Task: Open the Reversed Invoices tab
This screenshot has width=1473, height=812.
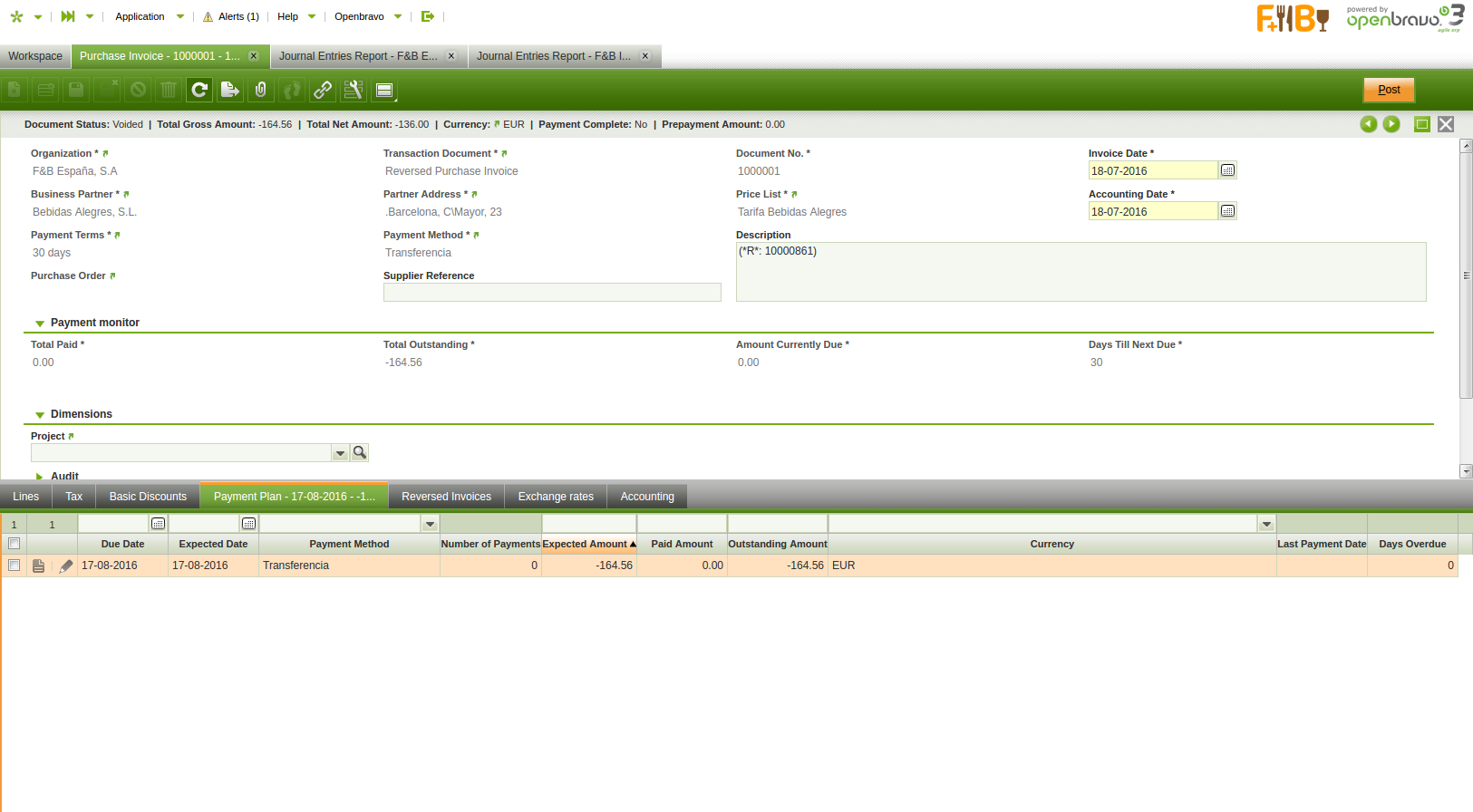Action: pos(446,497)
